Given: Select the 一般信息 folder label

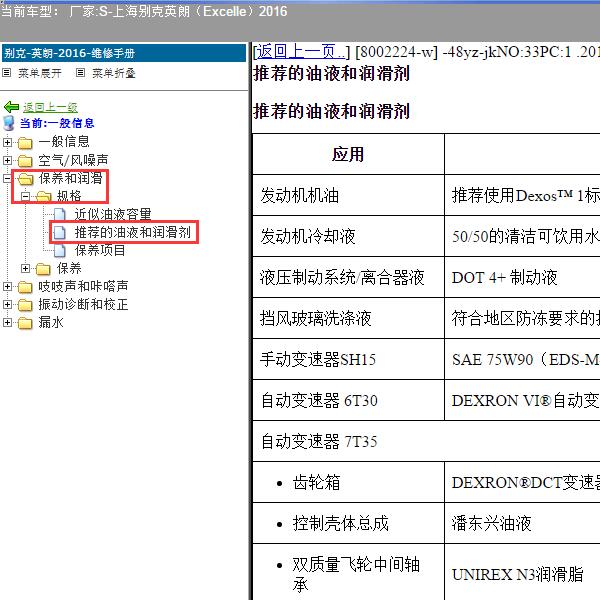Looking at the screenshot, I should tap(64, 142).
